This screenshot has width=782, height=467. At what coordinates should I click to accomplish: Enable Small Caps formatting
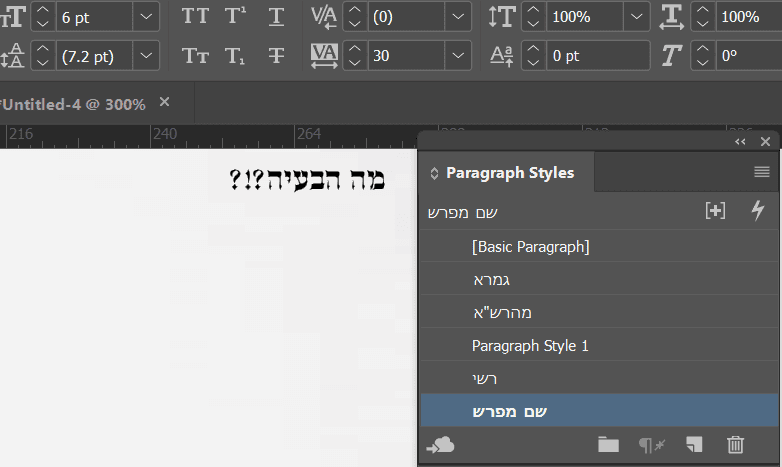(x=196, y=56)
